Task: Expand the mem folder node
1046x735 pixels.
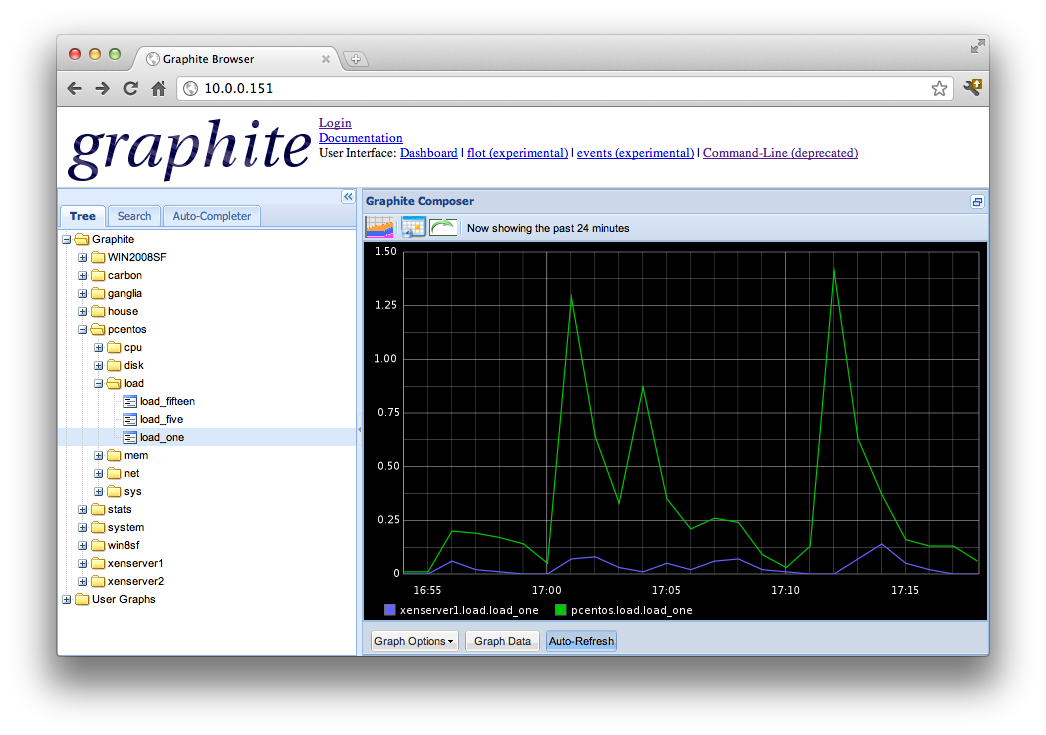Action: 97,455
